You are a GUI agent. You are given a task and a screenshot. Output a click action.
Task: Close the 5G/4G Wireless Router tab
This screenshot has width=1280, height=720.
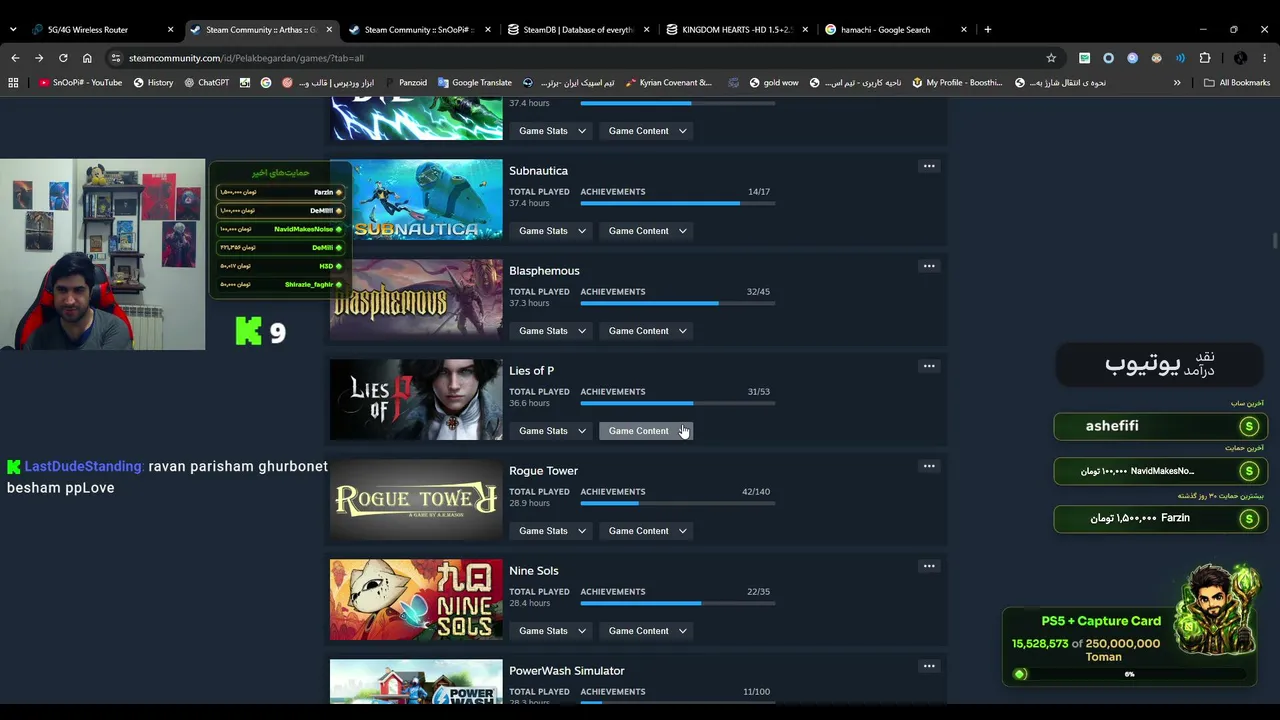point(170,30)
